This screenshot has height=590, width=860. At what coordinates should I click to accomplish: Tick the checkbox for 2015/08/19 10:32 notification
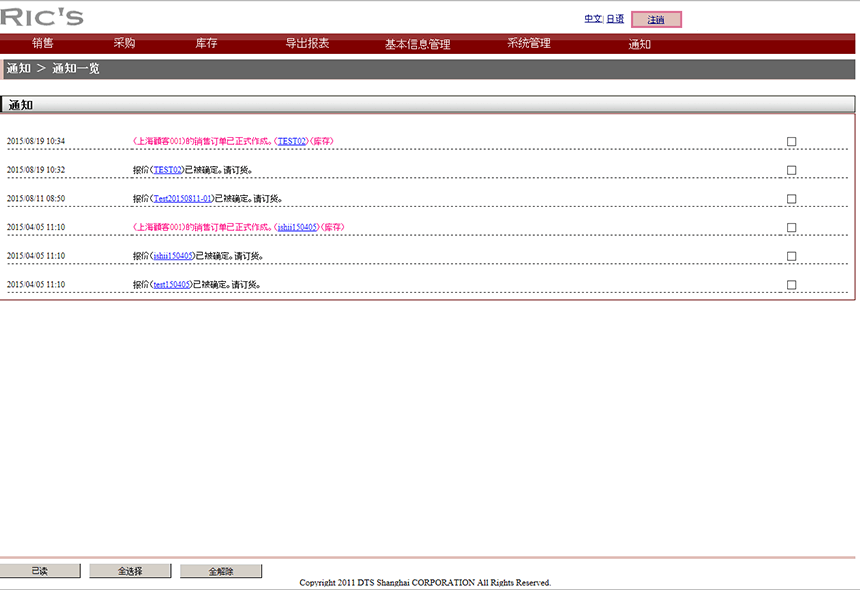tap(791, 170)
